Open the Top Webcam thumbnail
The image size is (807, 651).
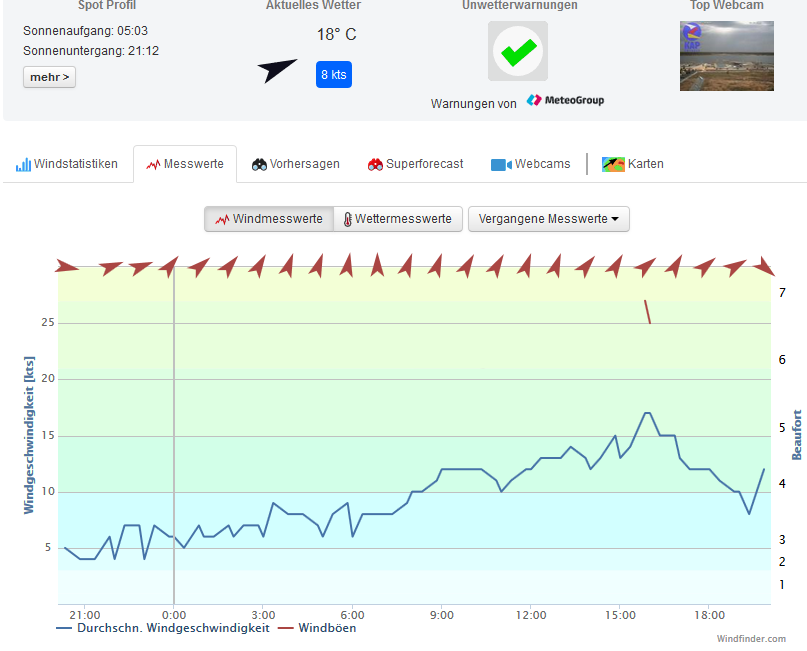[x=727, y=56]
